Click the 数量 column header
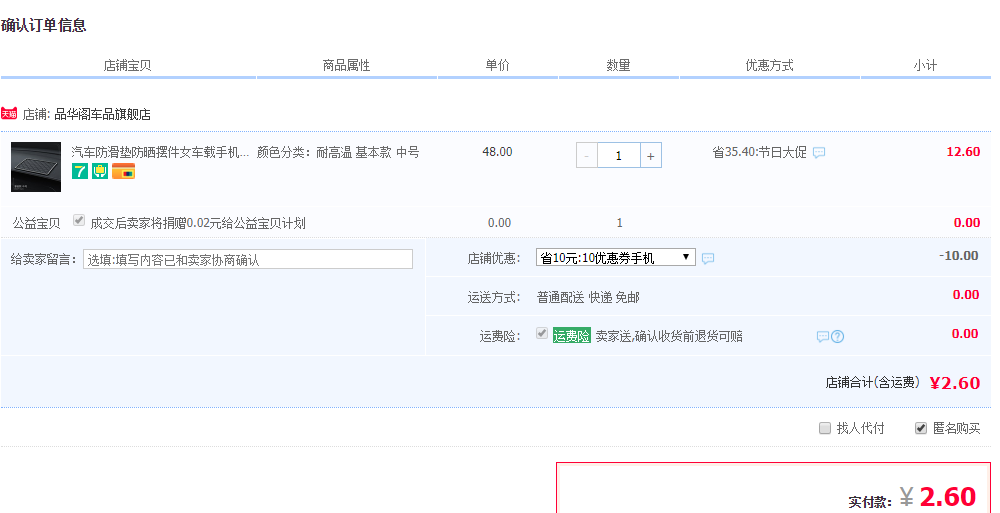Viewport: 1000px width, 513px height. point(618,65)
